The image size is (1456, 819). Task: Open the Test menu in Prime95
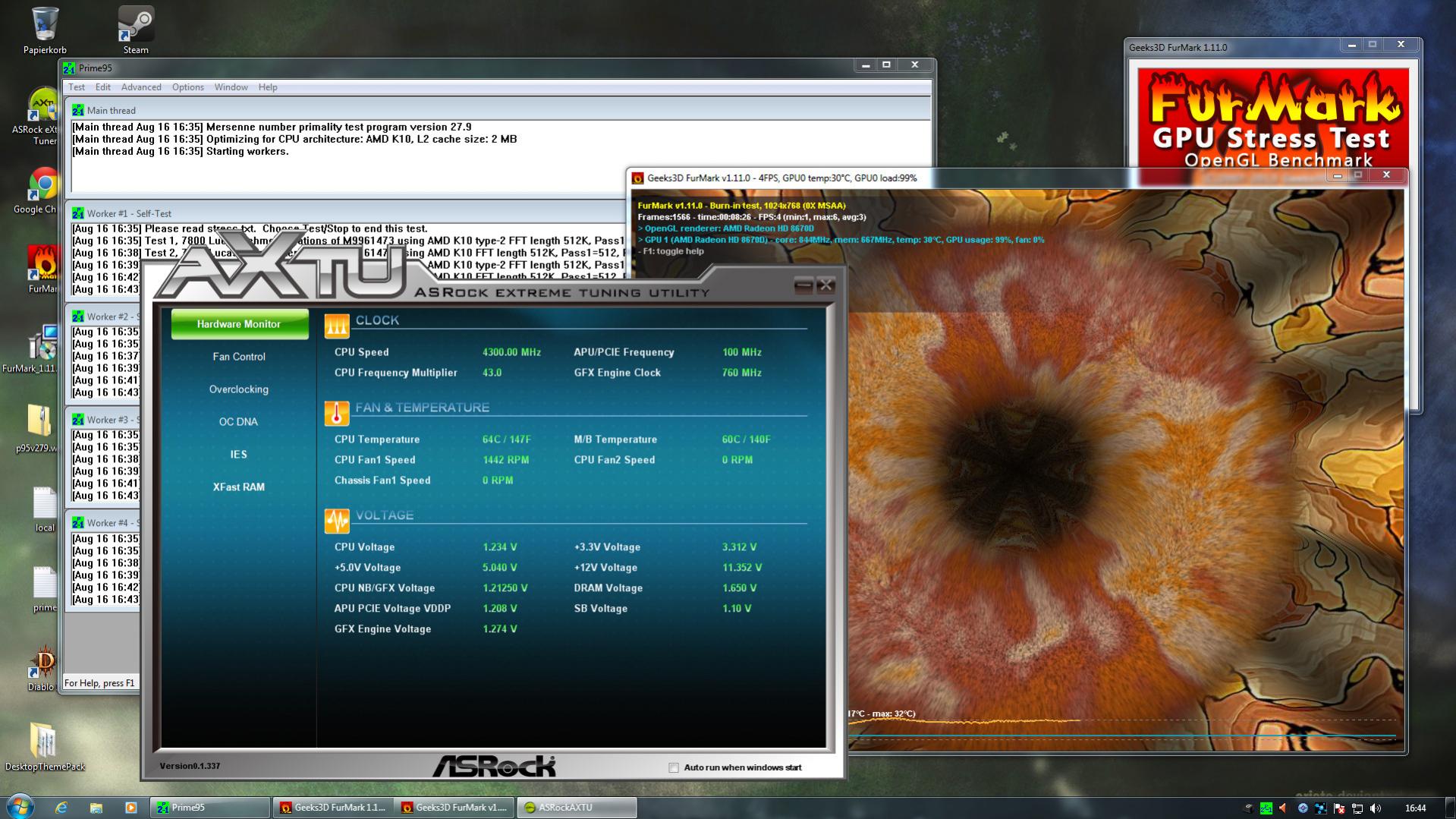(x=77, y=87)
